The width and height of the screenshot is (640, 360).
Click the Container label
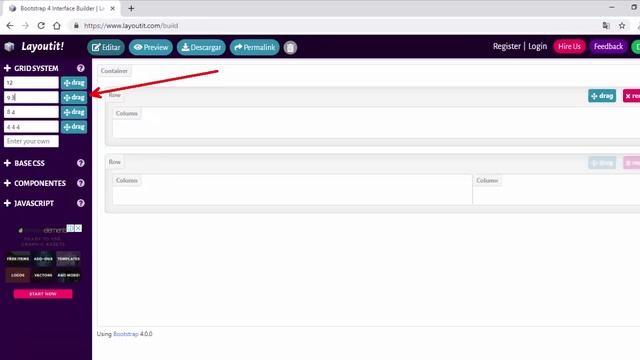(114, 71)
